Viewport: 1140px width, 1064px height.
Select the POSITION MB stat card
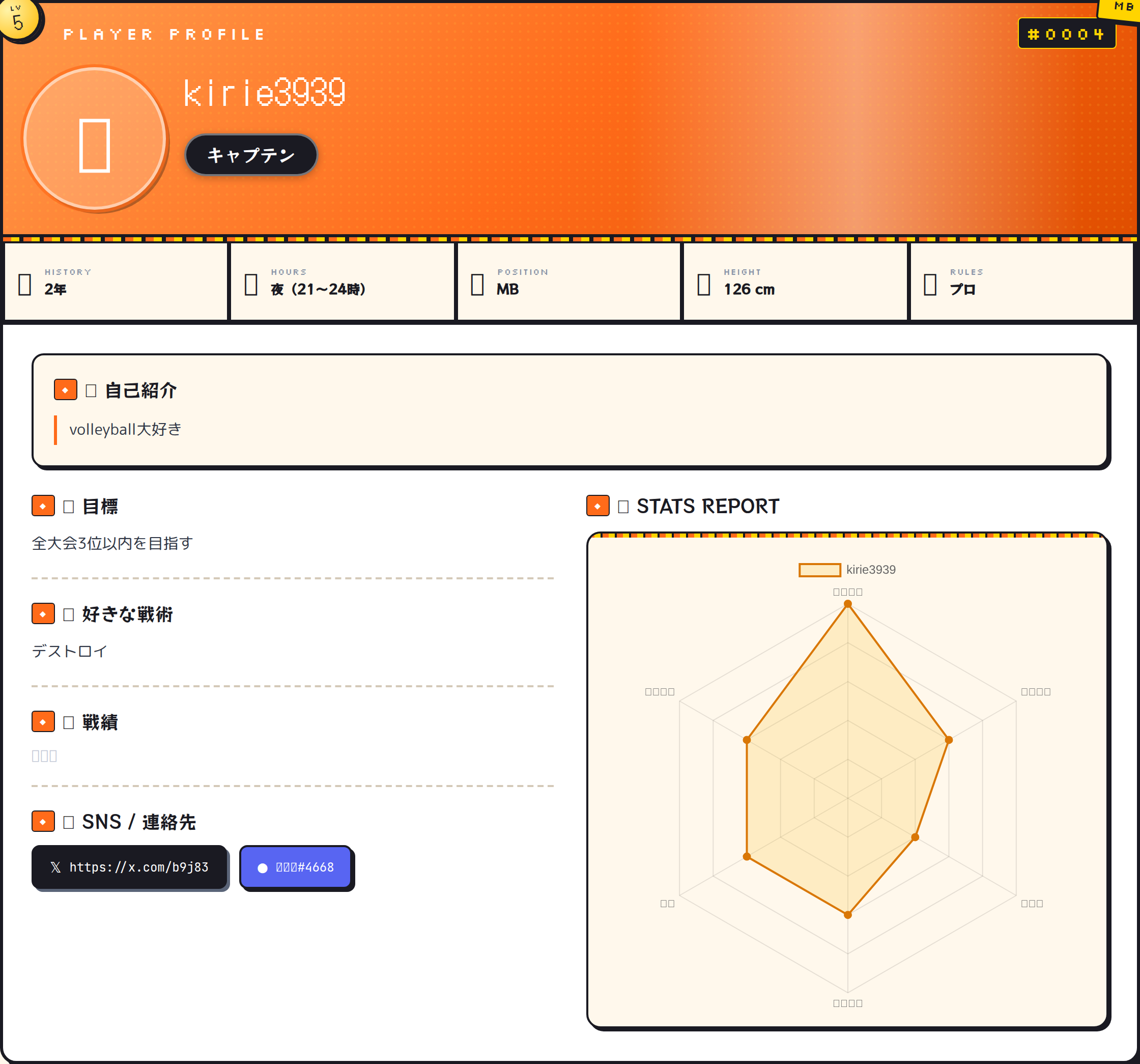point(568,282)
